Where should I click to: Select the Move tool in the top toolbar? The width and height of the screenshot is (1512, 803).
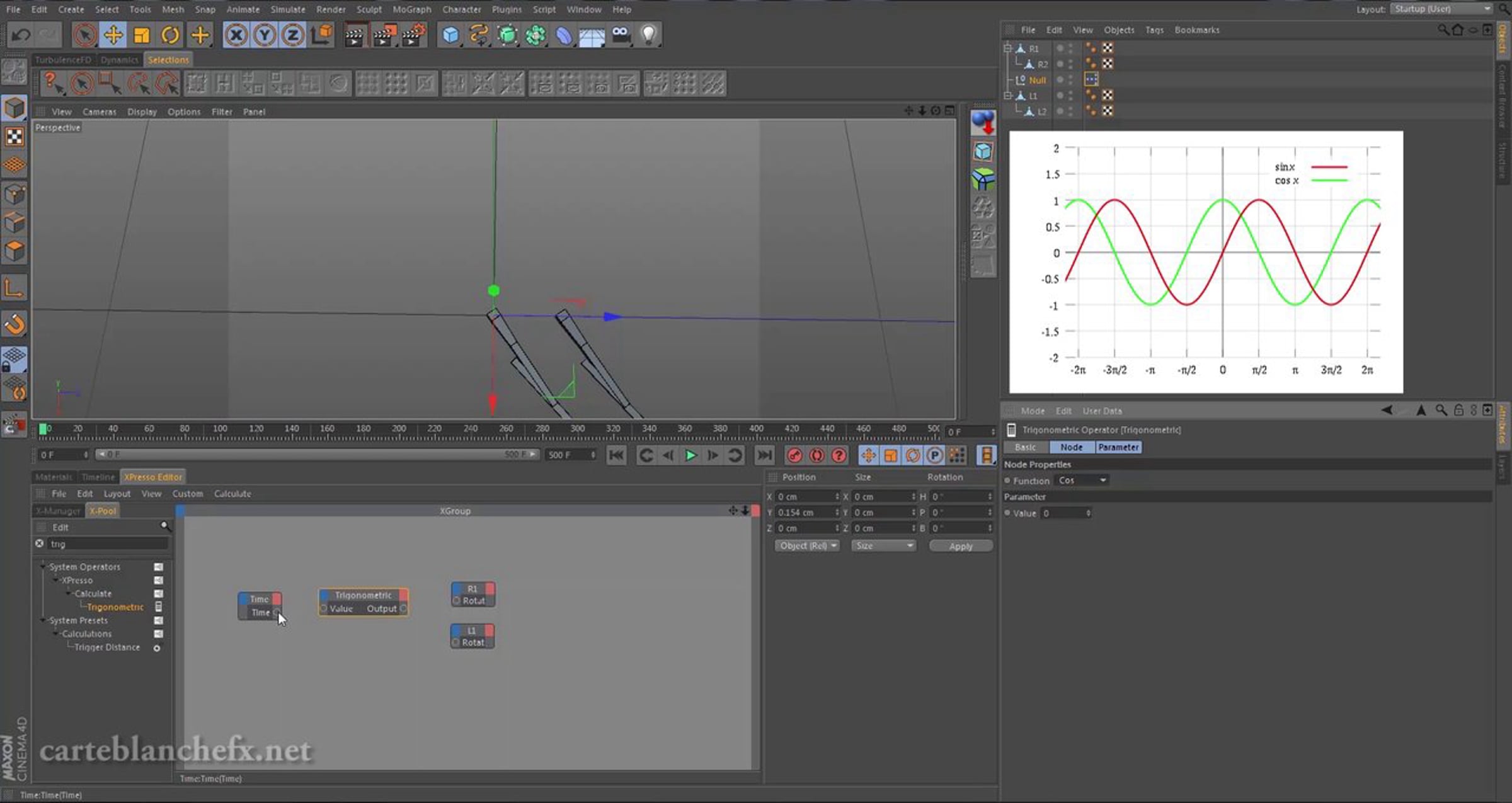coord(113,35)
